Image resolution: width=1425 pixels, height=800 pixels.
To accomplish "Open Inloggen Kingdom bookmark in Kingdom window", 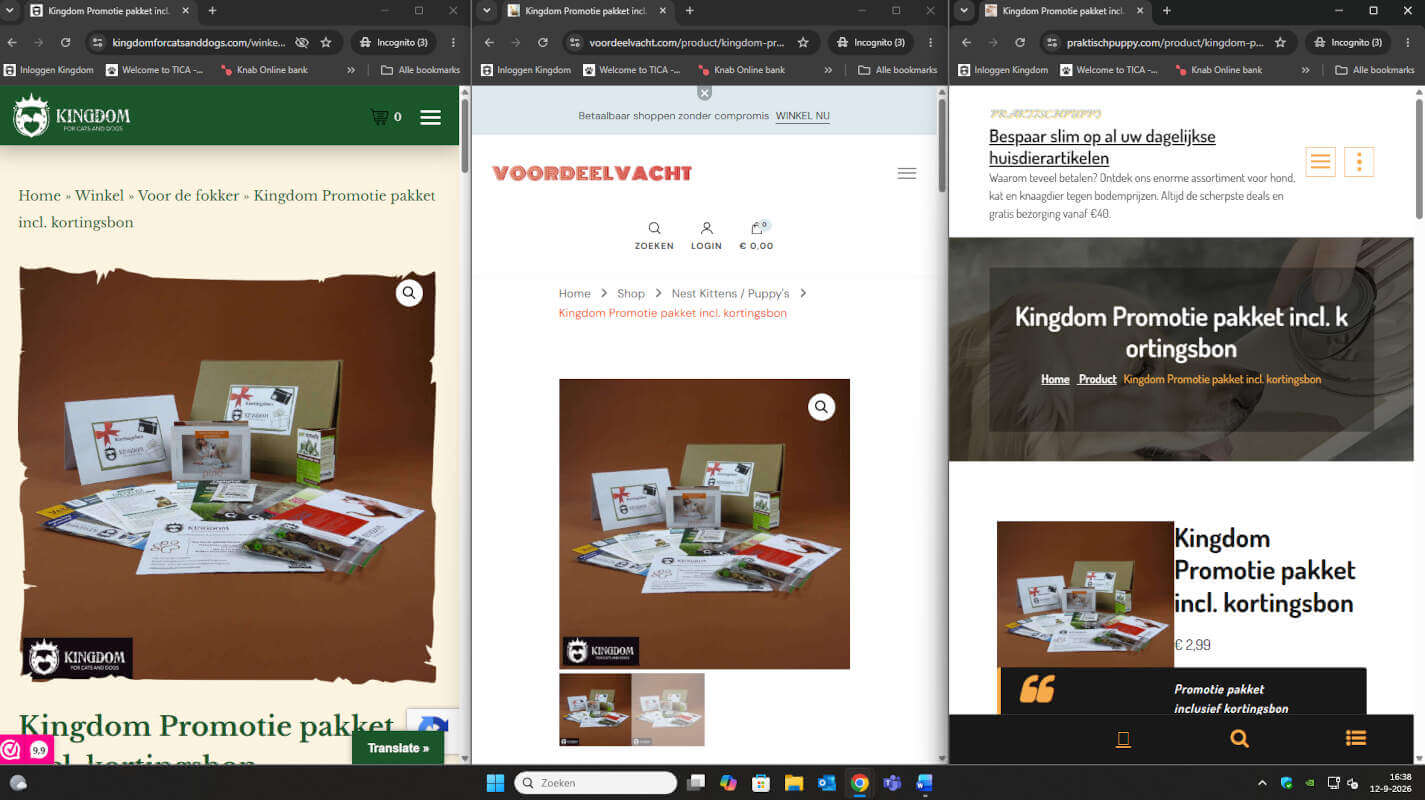I will (x=49, y=70).
